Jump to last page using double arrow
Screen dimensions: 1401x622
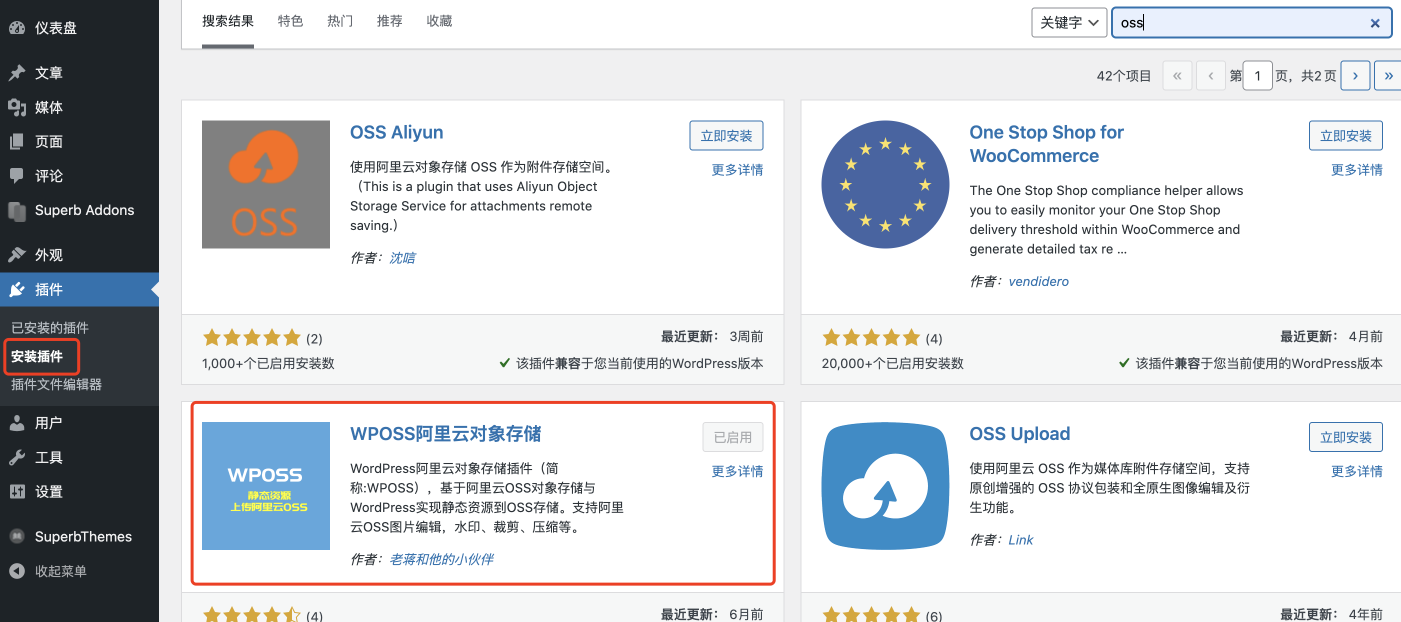pos(1388,75)
